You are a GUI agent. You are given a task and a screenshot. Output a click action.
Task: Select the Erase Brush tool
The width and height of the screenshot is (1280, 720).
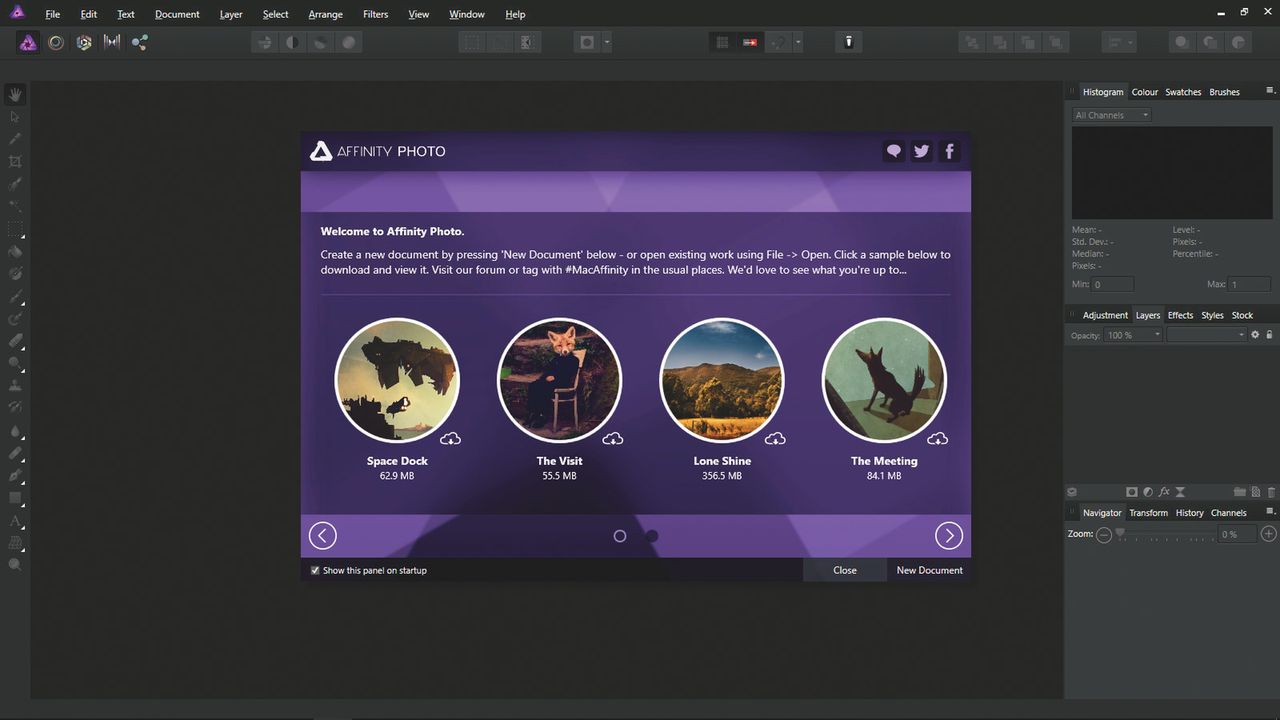tap(15, 341)
